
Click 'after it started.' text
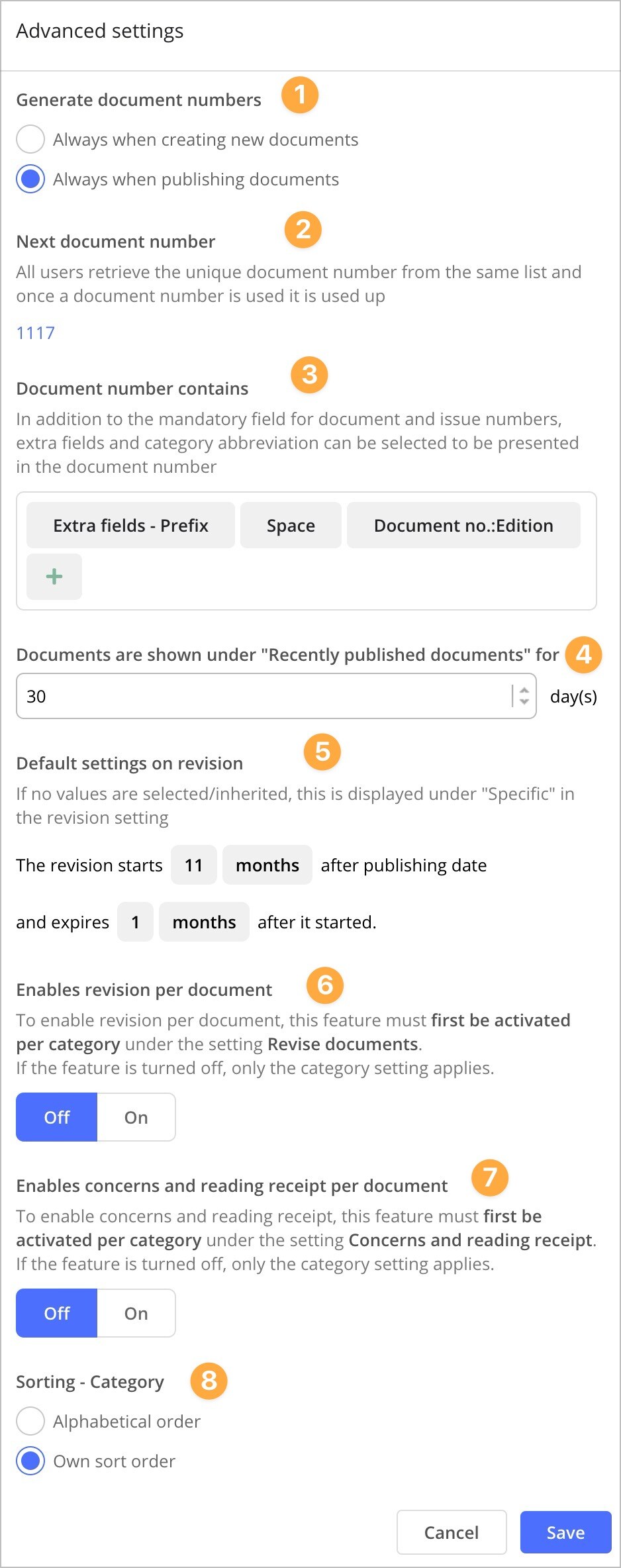pos(317,922)
